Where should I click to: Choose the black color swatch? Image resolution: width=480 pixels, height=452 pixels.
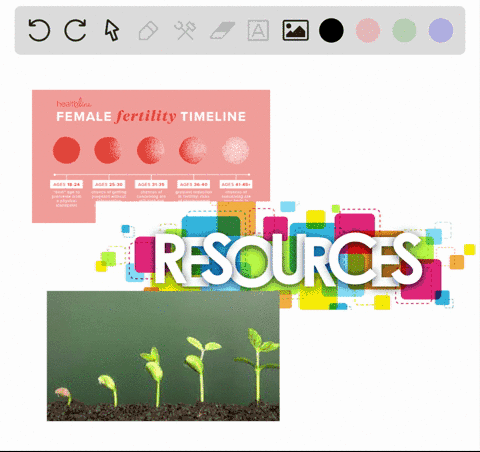[x=331, y=31]
